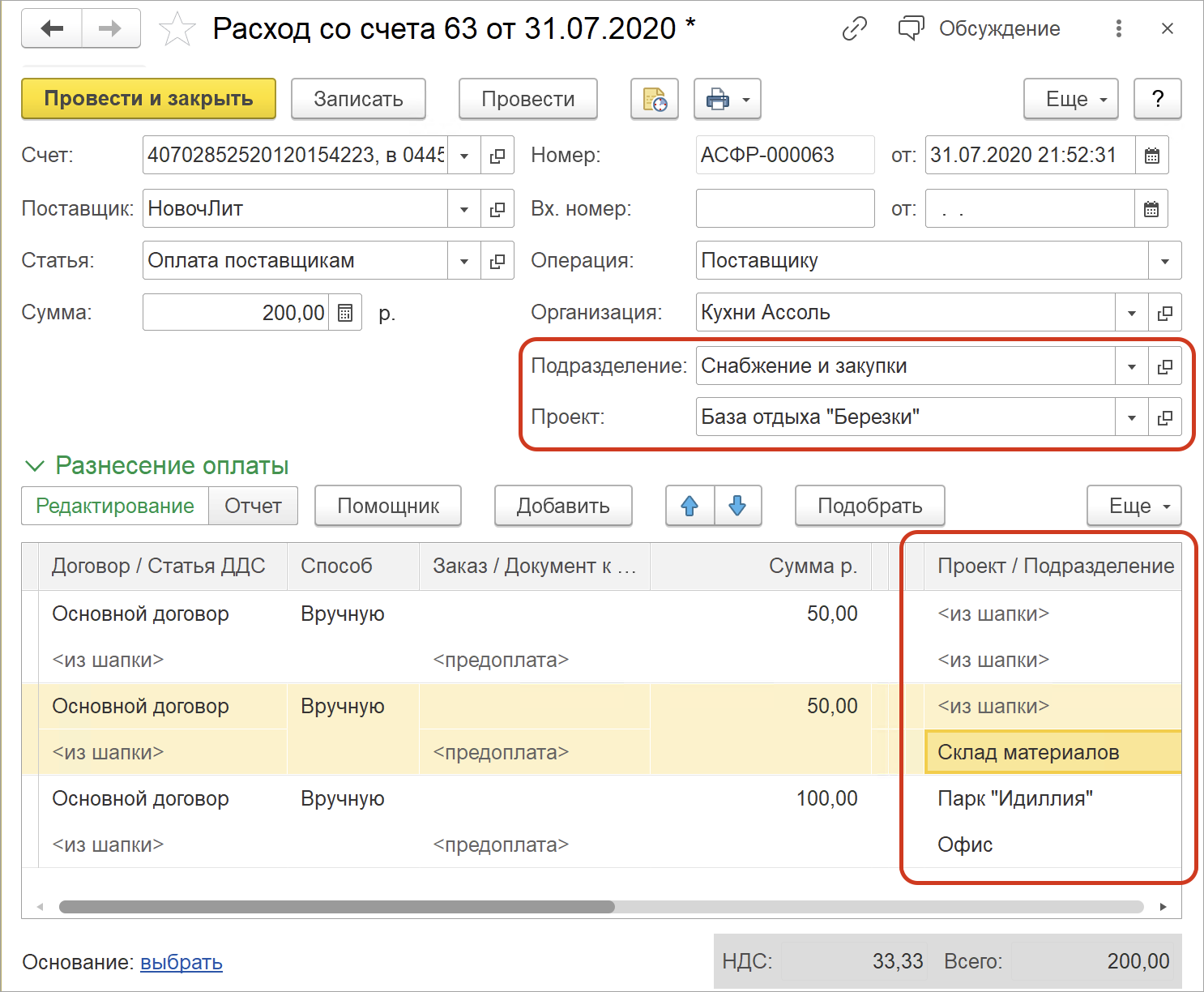Screen dimensions: 1204x992
Task: Add document to favorites with star
Action: 177,30
